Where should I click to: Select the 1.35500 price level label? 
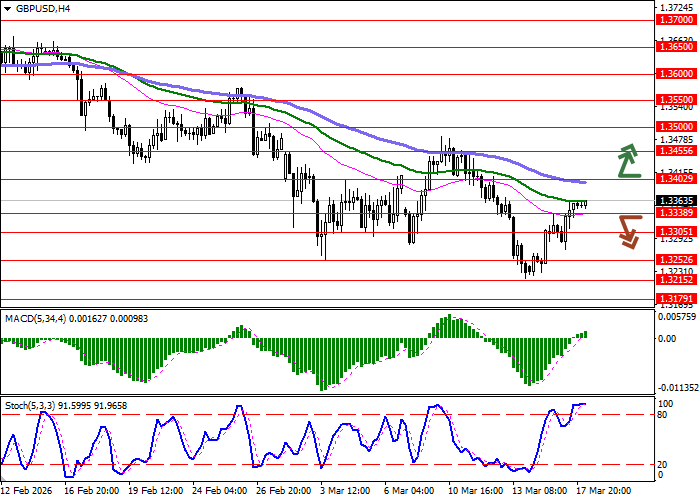click(676, 100)
